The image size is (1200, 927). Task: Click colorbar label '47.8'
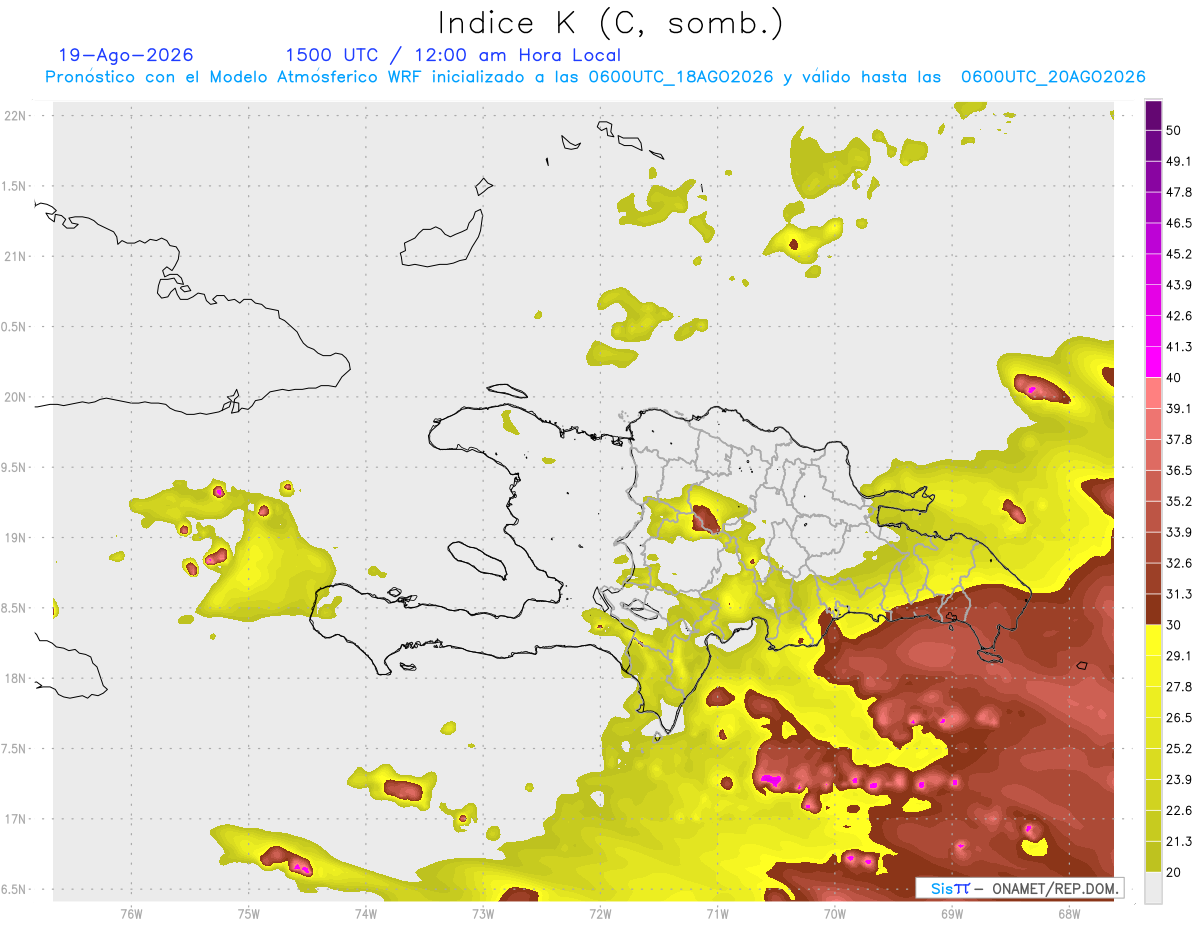pos(1179,192)
